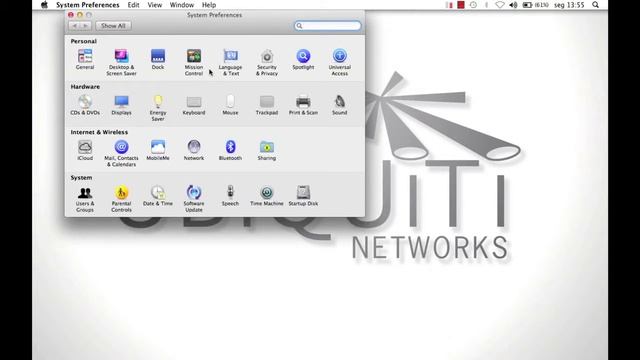Open Energy Saver preferences
640x360 pixels.
[158, 108]
